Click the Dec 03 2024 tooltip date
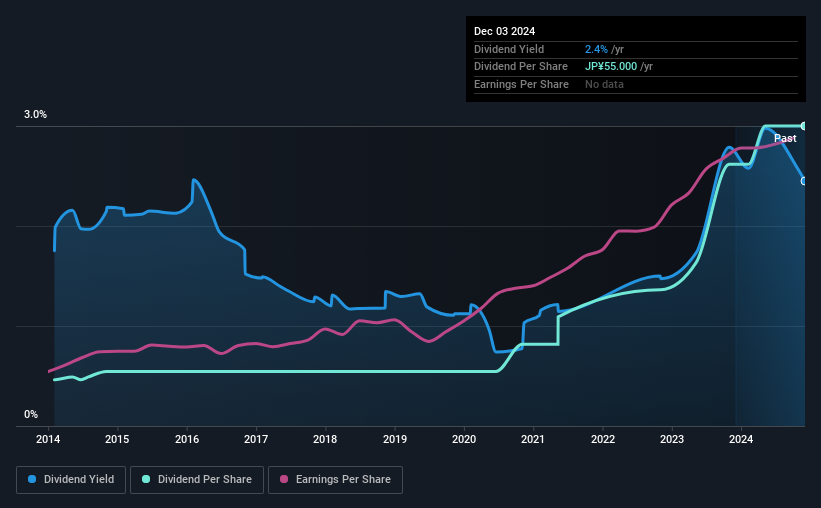The image size is (821, 508). point(504,31)
